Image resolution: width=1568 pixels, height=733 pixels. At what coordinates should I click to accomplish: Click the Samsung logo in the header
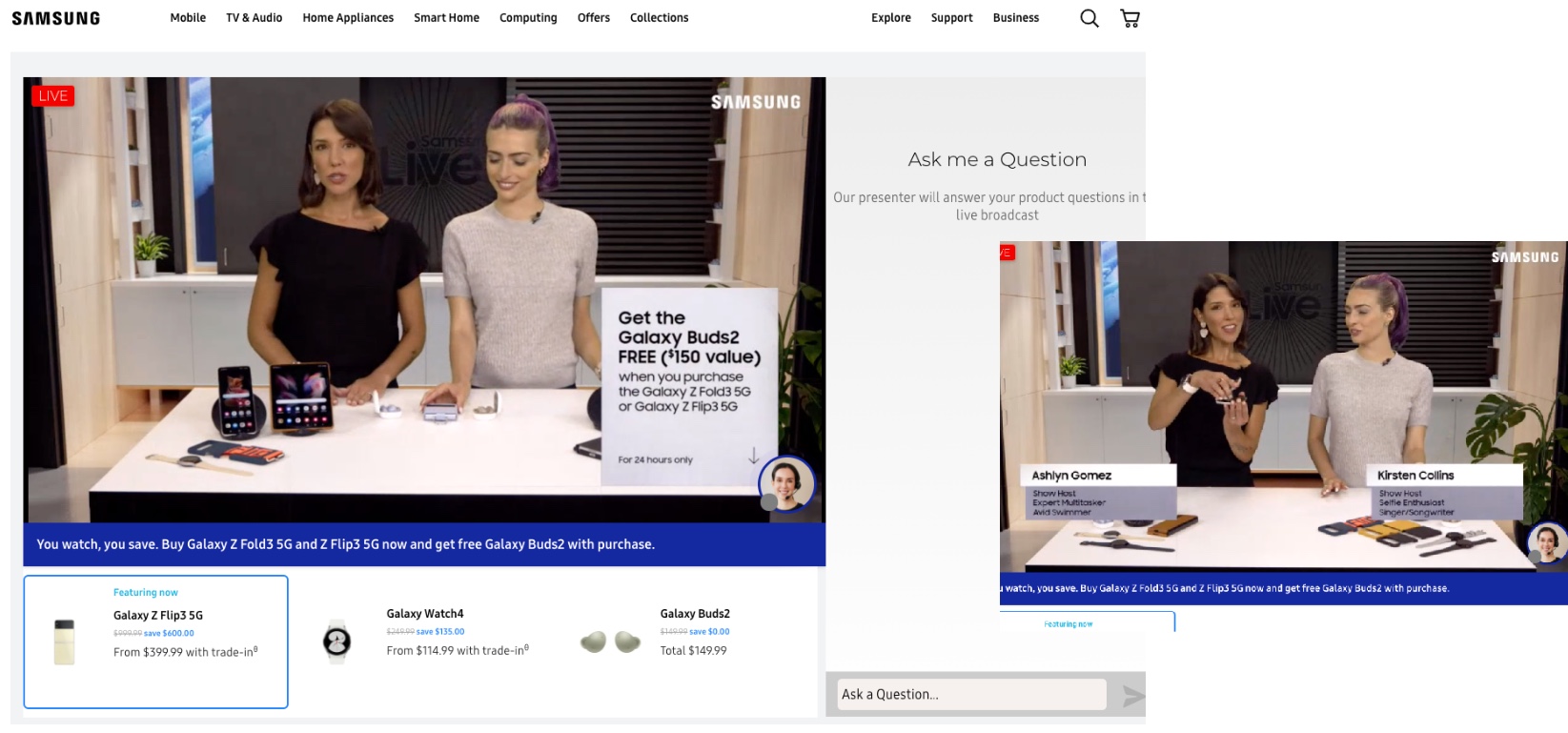(x=55, y=18)
